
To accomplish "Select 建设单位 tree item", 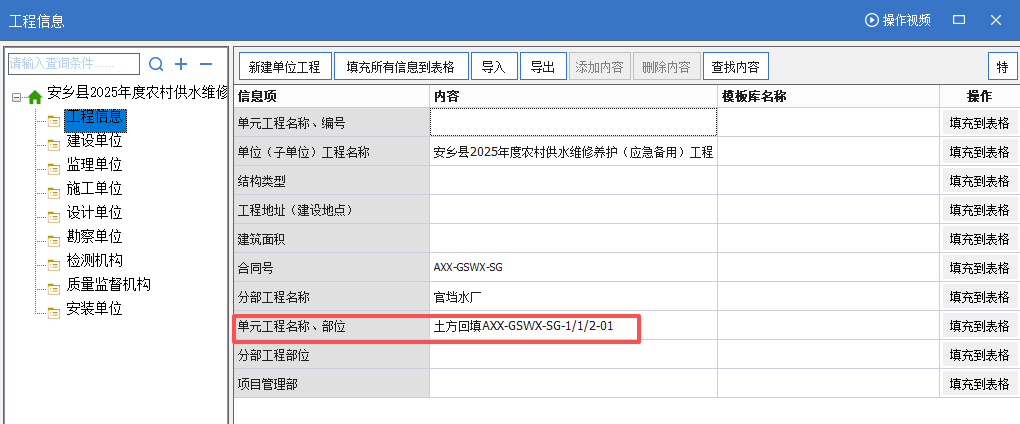I will [x=94, y=140].
